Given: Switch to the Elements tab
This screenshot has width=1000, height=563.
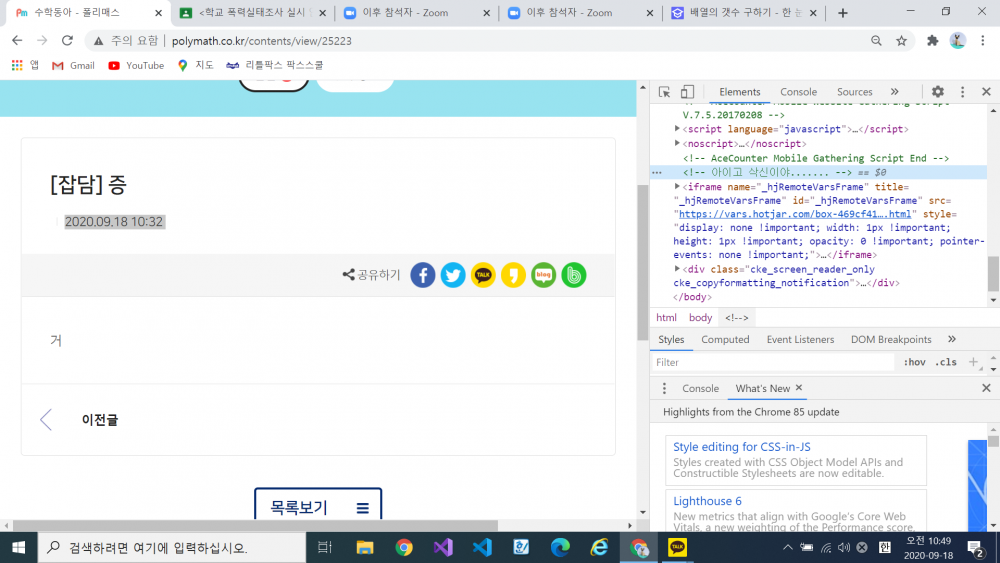Looking at the screenshot, I should (x=739, y=92).
